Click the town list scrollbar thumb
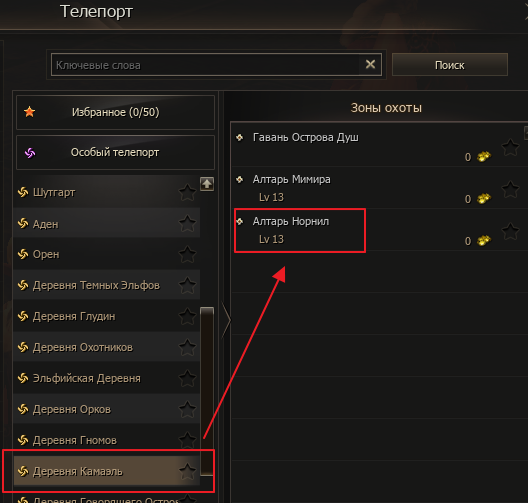This screenshot has width=528, height=503. pos(207,391)
